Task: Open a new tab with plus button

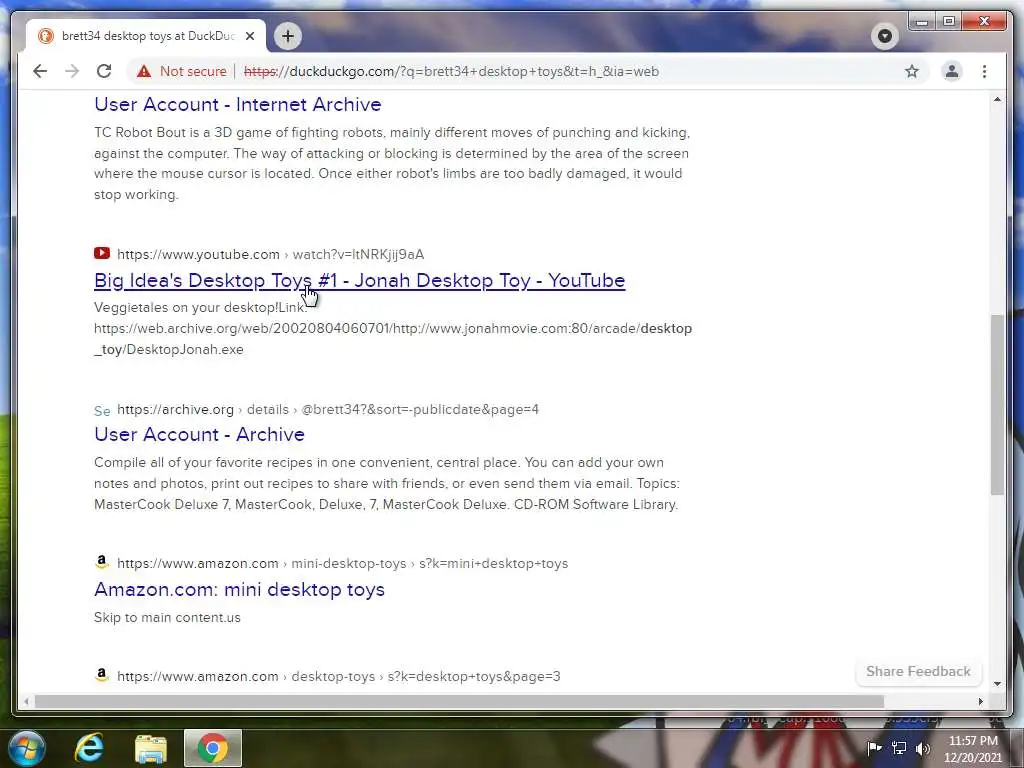Action: [x=287, y=36]
